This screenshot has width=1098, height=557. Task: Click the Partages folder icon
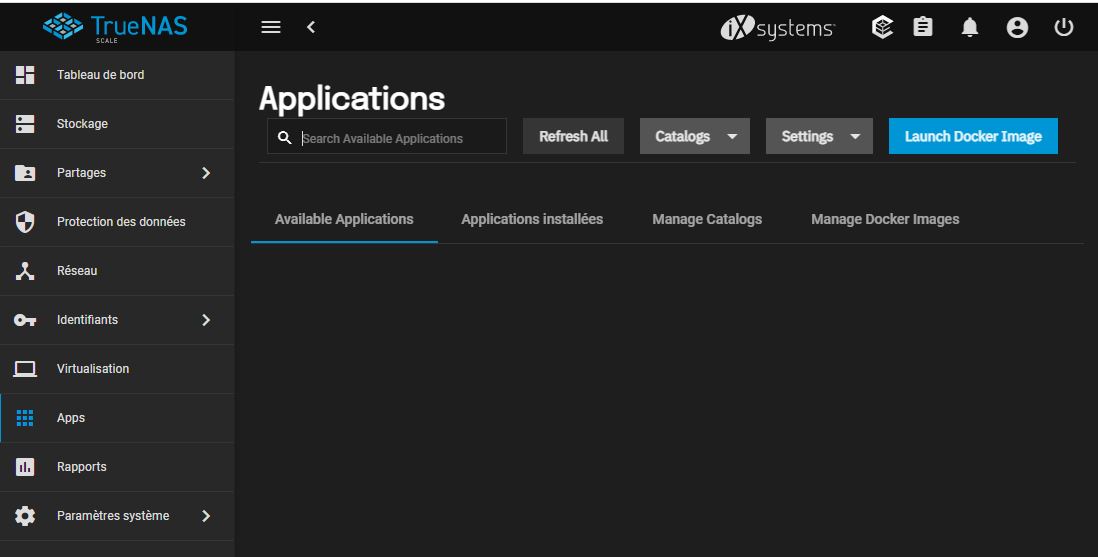pyautogui.click(x=25, y=173)
